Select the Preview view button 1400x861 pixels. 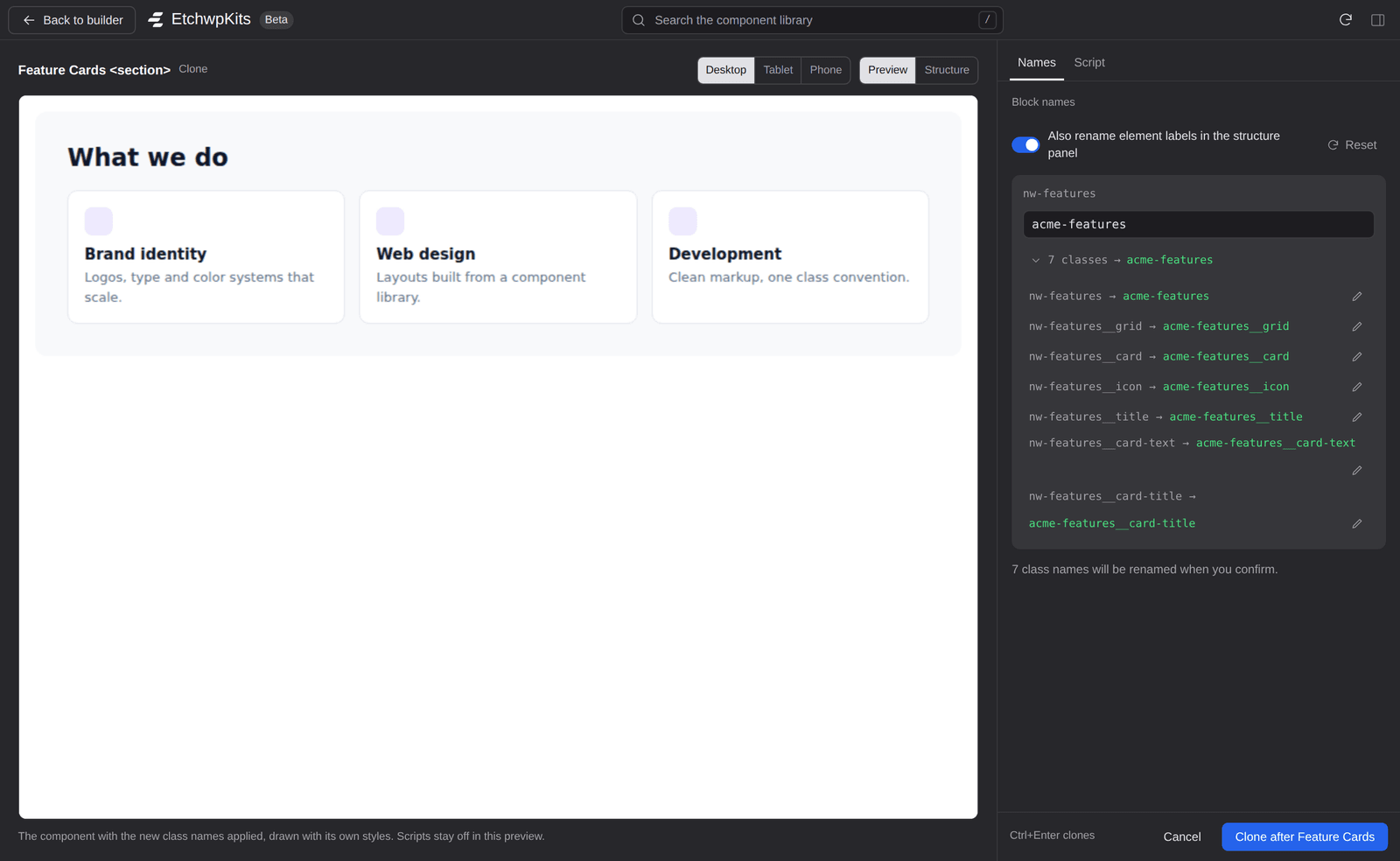pos(888,70)
